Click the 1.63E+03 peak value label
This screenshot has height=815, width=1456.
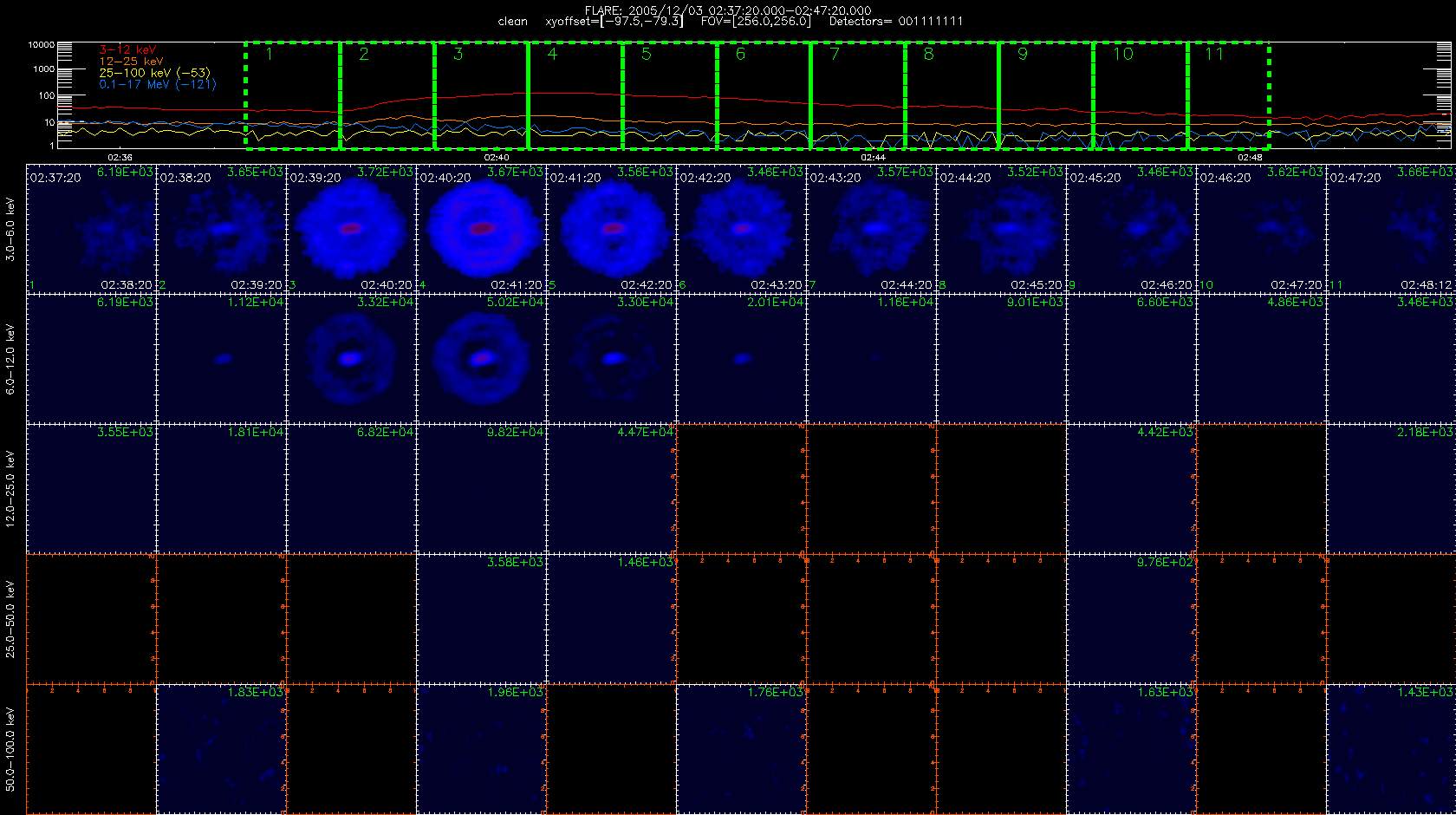click(x=1165, y=693)
